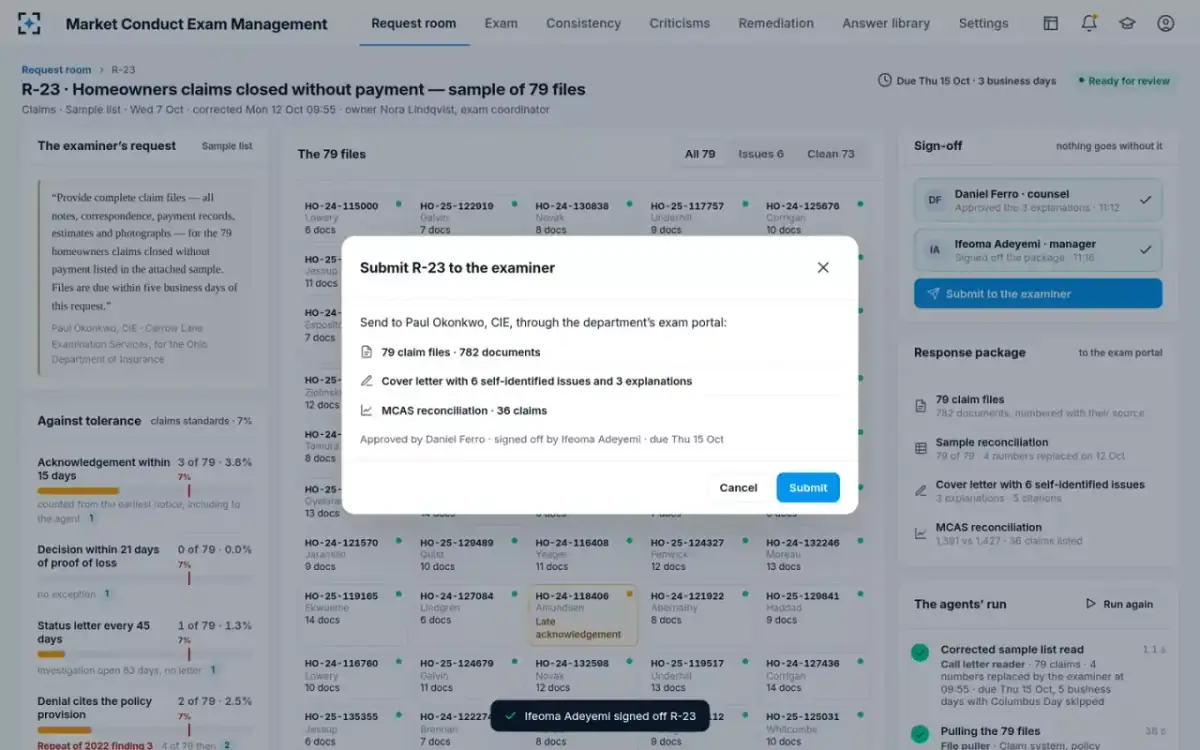The height and width of the screenshot is (750, 1200).
Task: Click the checkmark on Daniel Ferro's sign-off card
Action: point(1146,200)
